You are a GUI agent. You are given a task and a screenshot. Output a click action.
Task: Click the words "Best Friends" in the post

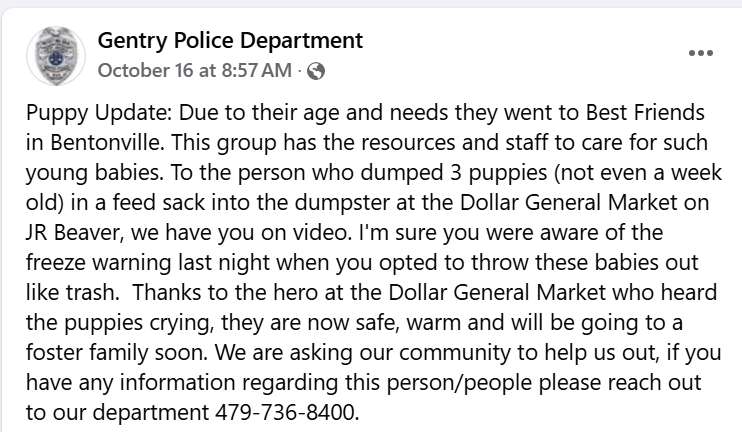click(x=645, y=112)
